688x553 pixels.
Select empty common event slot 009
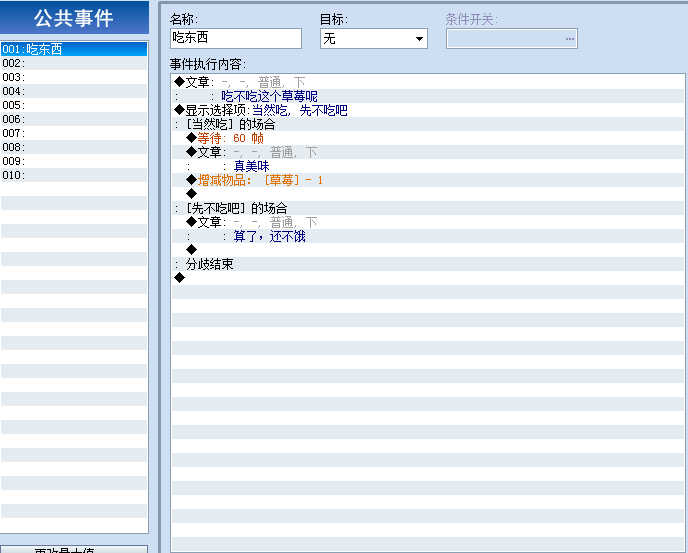click(x=74, y=161)
